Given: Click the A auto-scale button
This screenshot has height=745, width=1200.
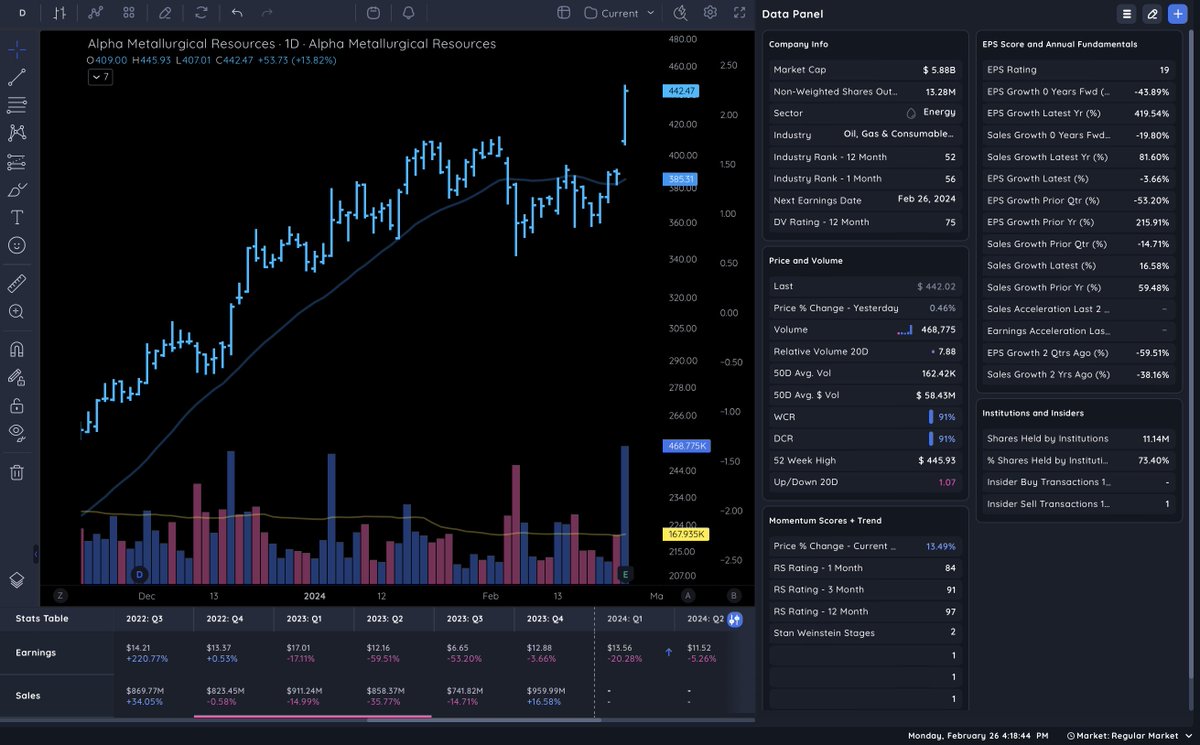Looking at the screenshot, I should tap(688, 595).
